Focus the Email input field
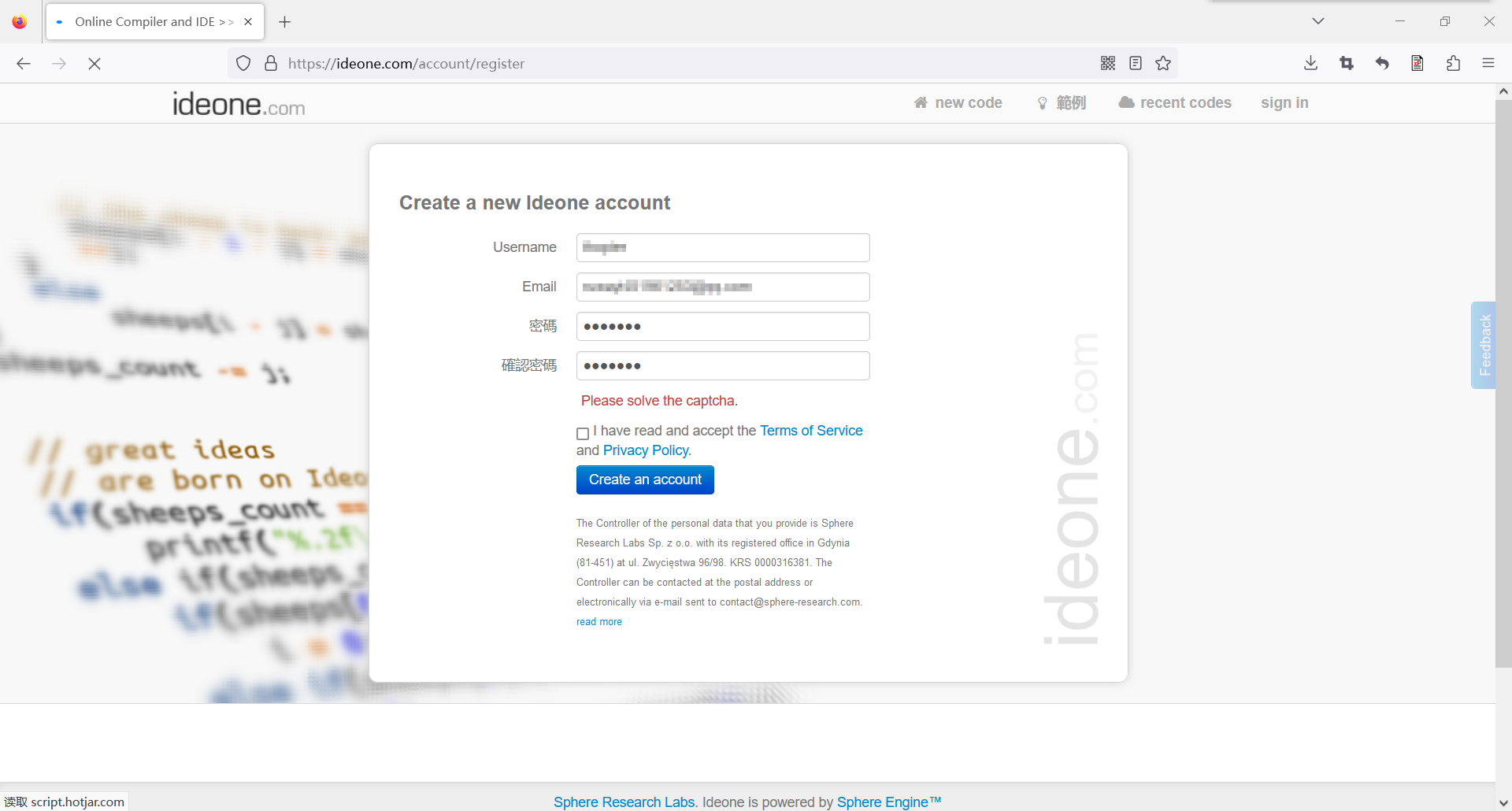 pyautogui.click(x=723, y=287)
